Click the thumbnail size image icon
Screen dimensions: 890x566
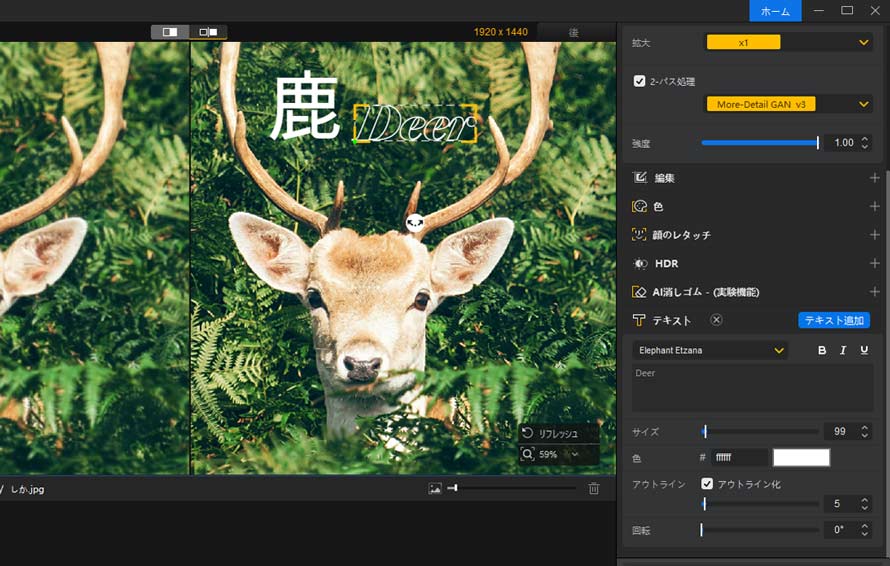tap(435, 488)
